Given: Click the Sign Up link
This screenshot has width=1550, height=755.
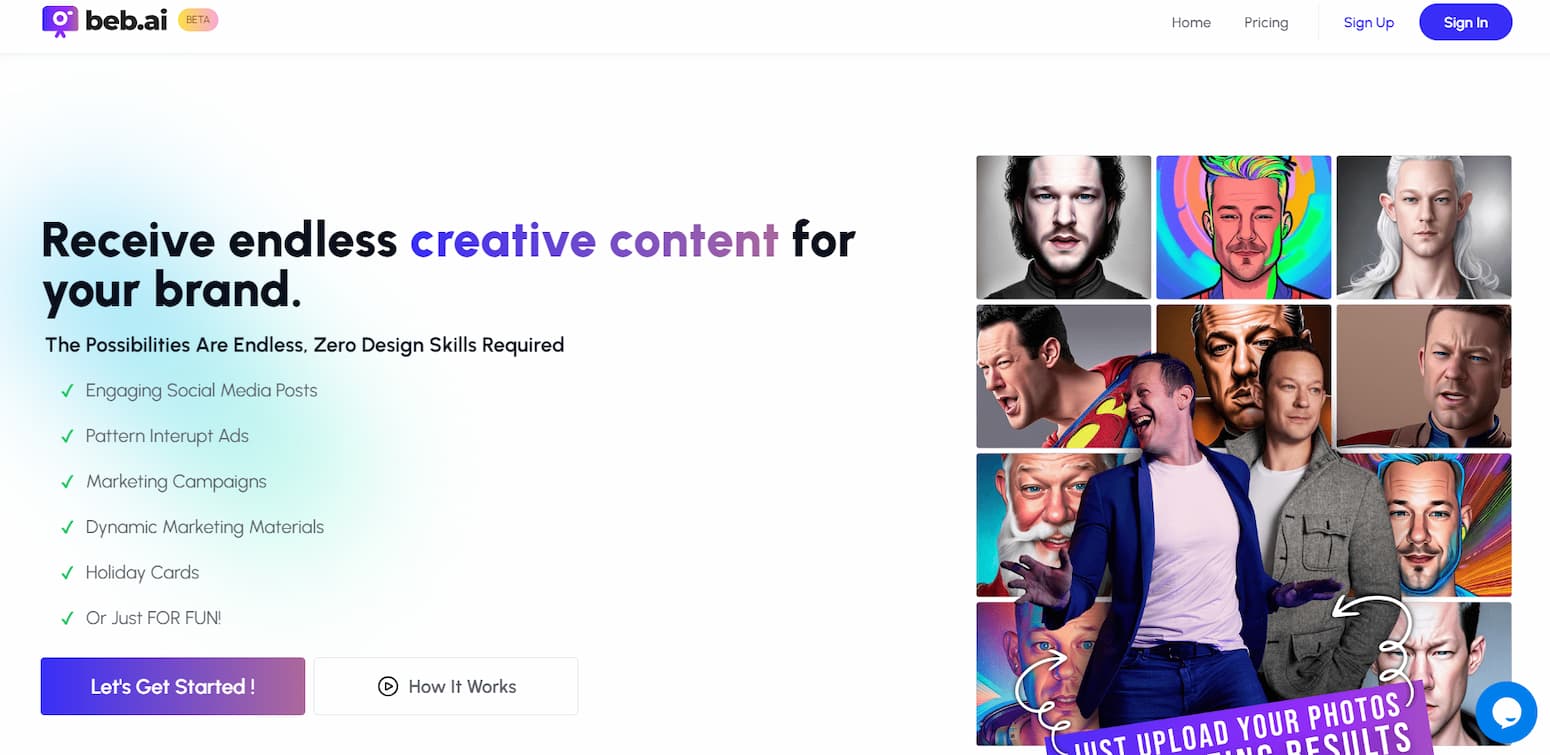Looking at the screenshot, I should 1369,22.
